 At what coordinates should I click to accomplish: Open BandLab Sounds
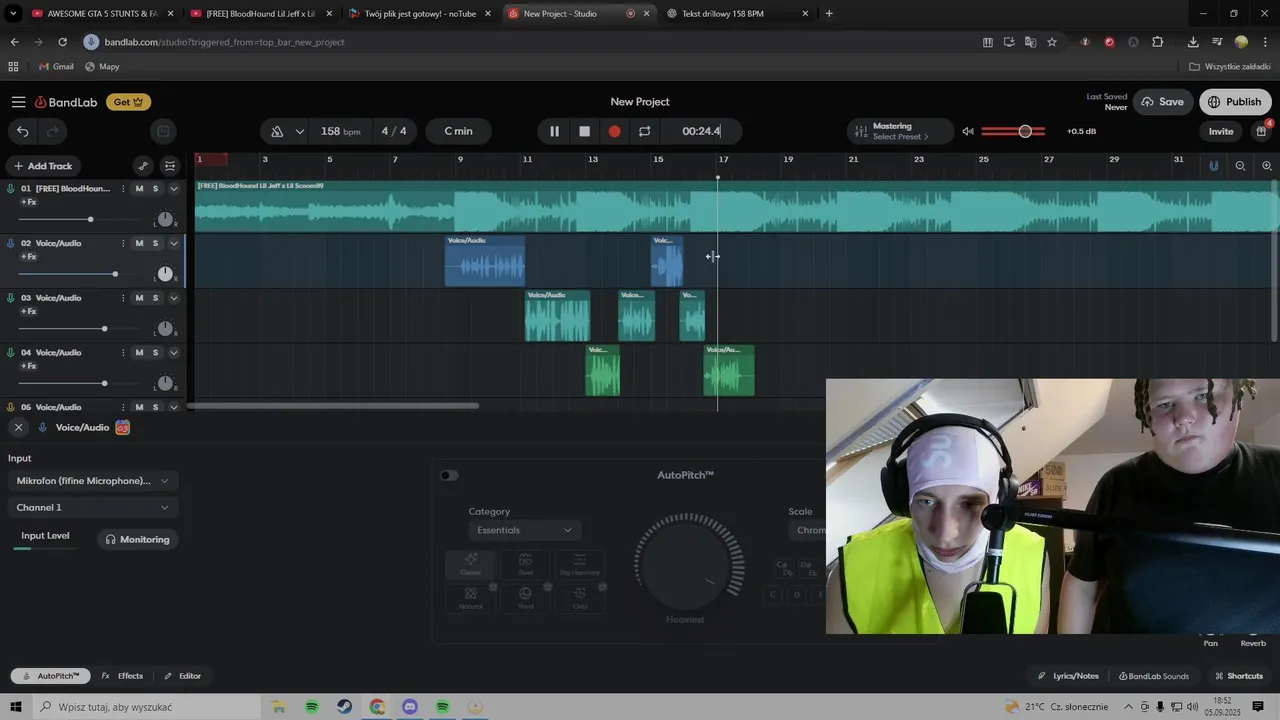1154,676
